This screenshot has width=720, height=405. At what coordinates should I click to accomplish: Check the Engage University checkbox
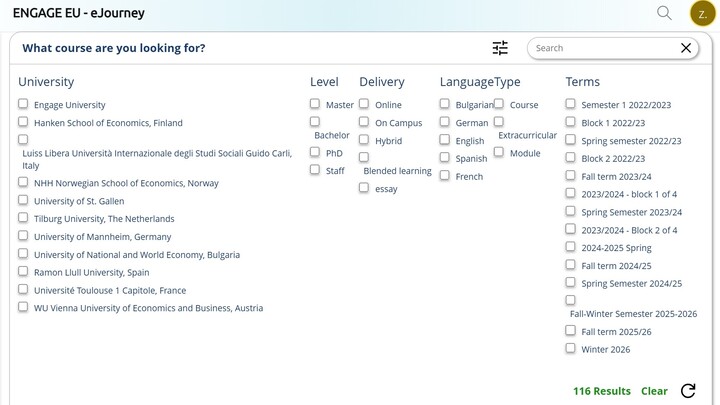23,104
